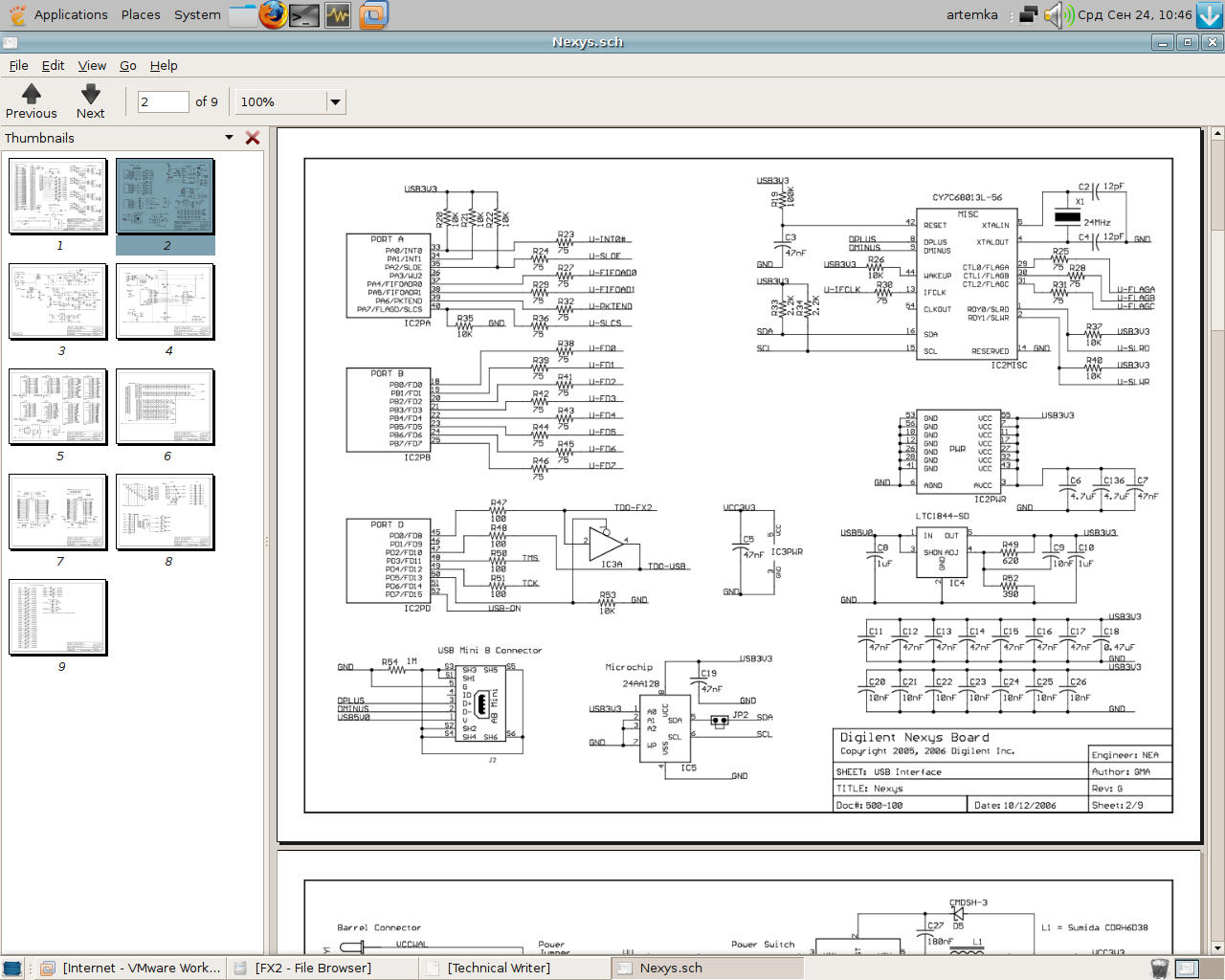Click the scrollbar up arrow
Screen dimensions: 1225x980
click(1217, 133)
